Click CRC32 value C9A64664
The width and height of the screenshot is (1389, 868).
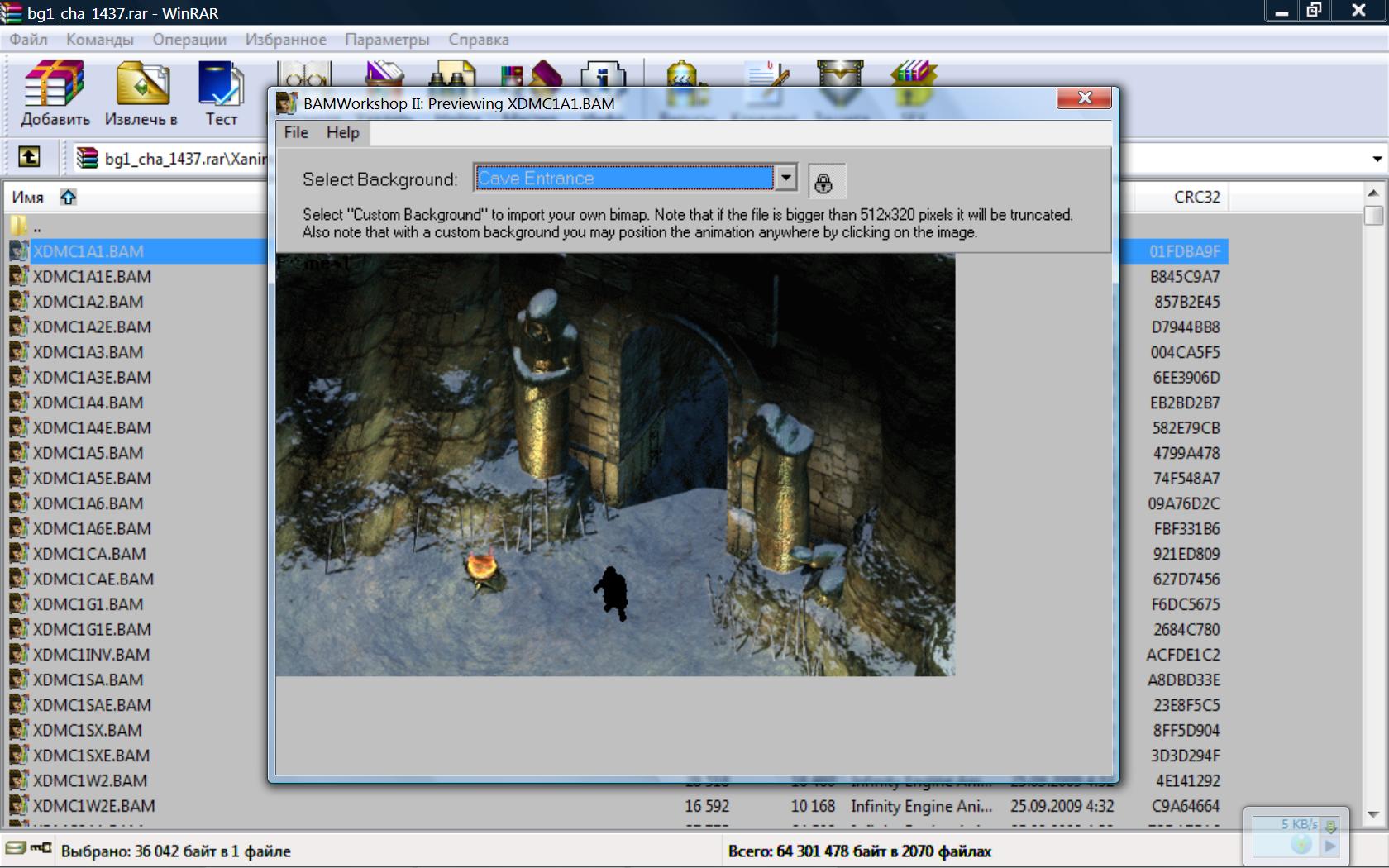point(1186,806)
